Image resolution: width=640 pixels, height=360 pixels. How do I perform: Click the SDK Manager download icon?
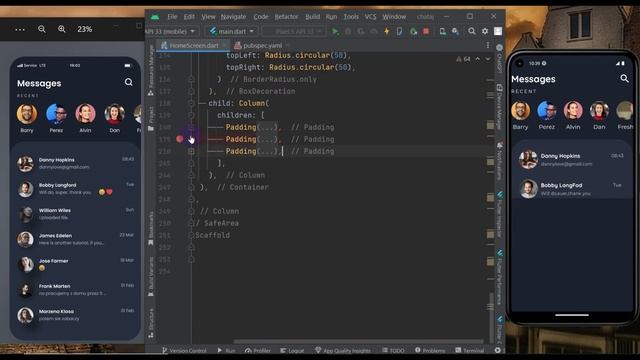[456, 31]
